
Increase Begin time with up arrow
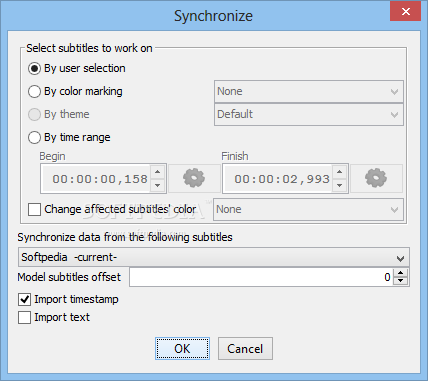(x=158, y=172)
